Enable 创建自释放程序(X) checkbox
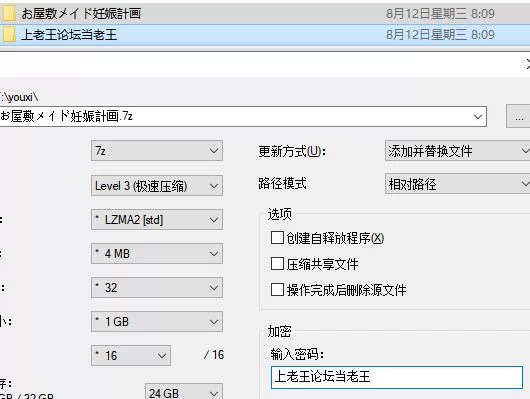Viewport: 530px width, 399px height. coord(277,238)
